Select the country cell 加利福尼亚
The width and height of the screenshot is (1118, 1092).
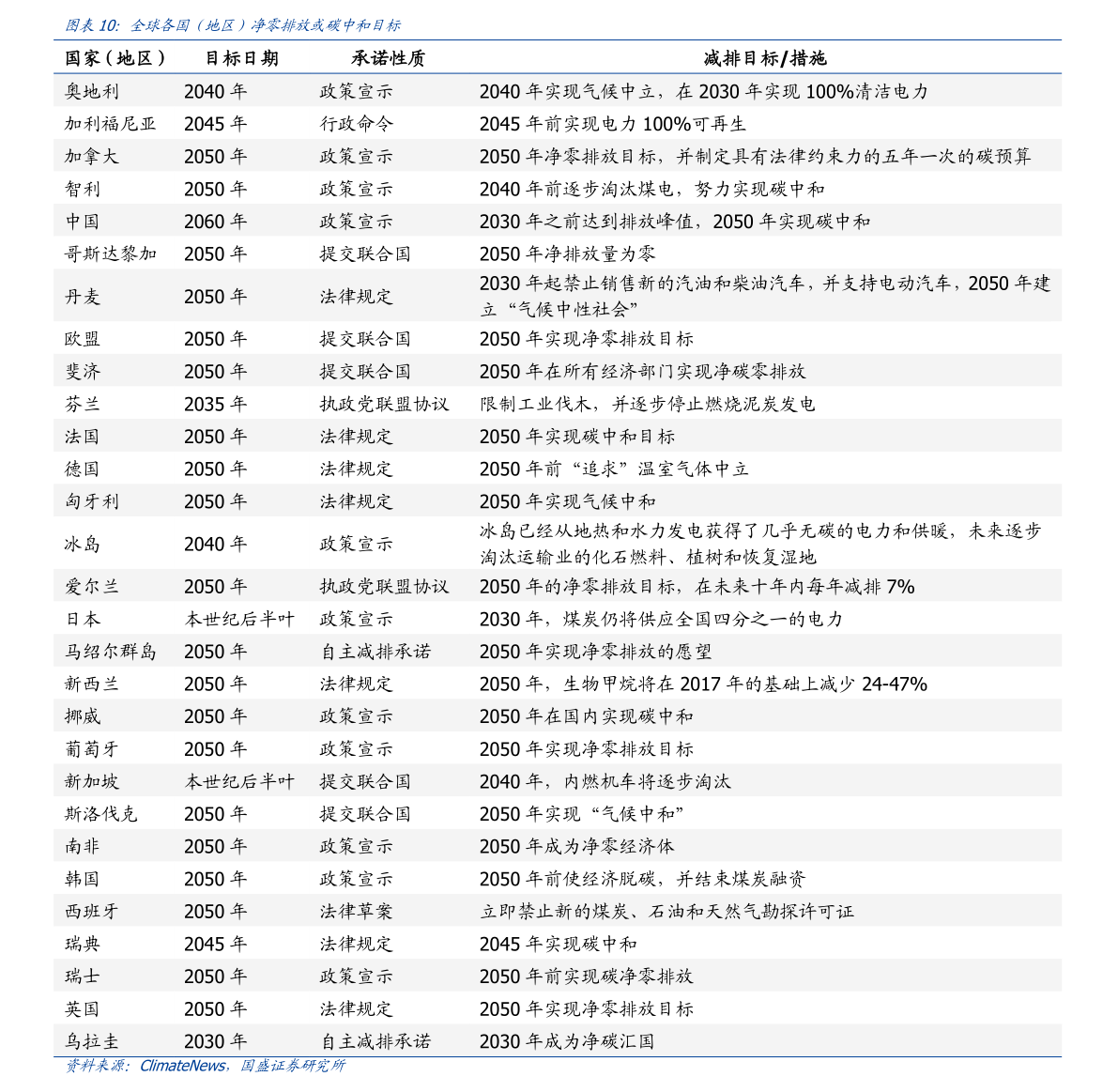111,124
